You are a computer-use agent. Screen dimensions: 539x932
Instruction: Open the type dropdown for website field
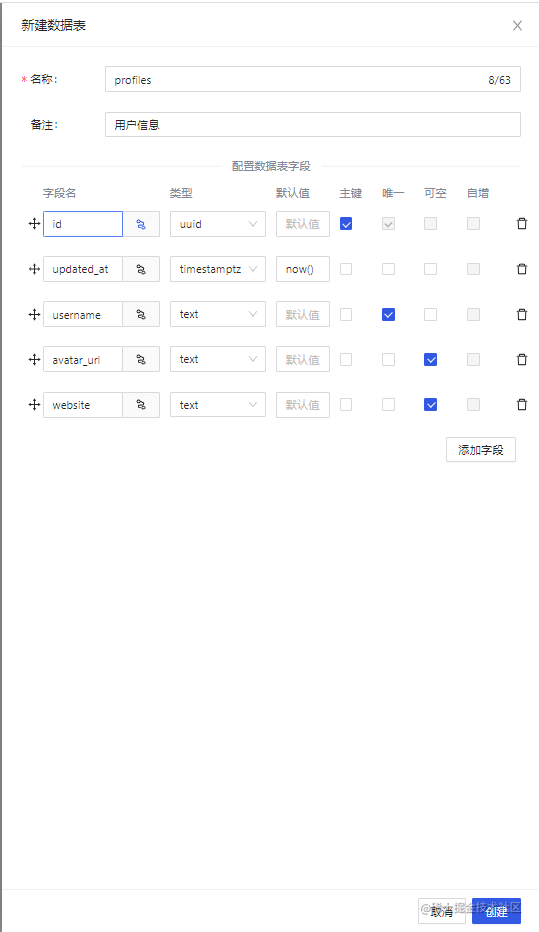point(218,405)
